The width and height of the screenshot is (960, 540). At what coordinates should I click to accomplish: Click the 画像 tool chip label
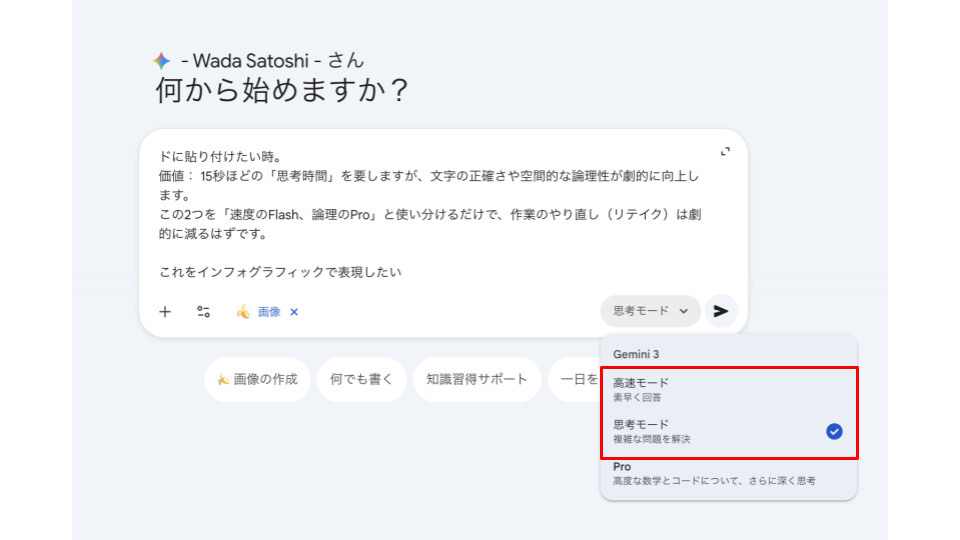coord(269,312)
